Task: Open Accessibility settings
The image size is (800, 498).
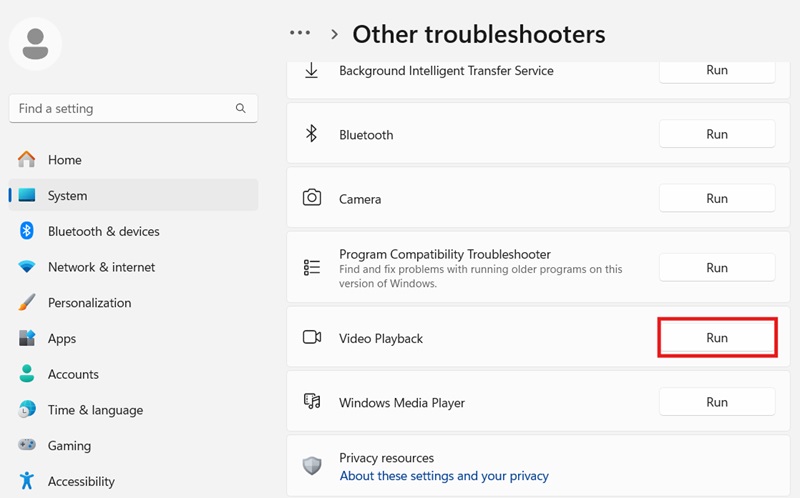Action: (x=134, y=481)
